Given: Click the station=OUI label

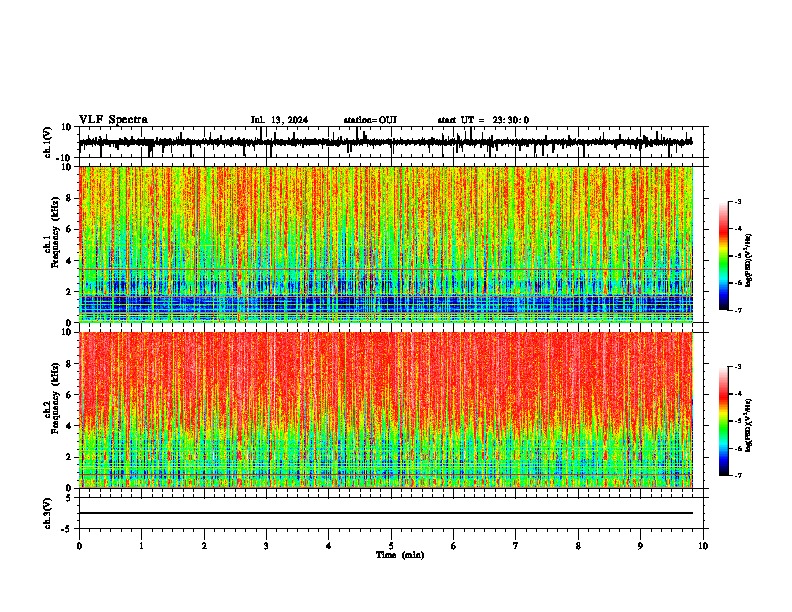Looking at the screenshot, I should click(x=370, y=120).
